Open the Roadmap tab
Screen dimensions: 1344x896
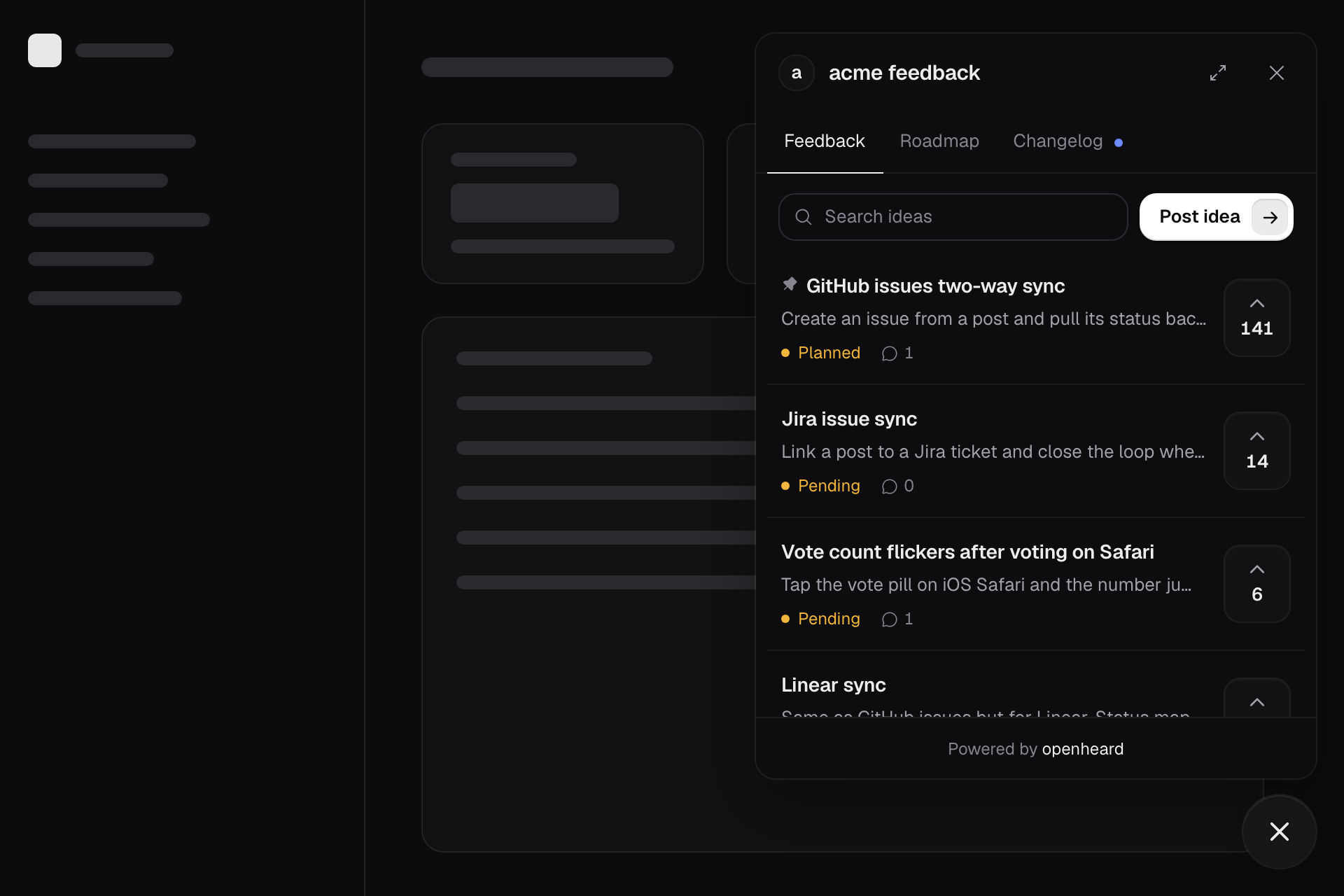(939, 141)
